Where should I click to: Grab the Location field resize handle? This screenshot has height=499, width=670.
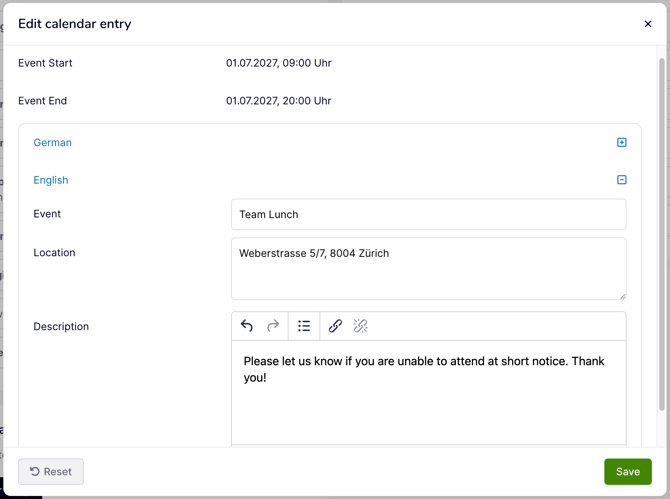(622, 295)
